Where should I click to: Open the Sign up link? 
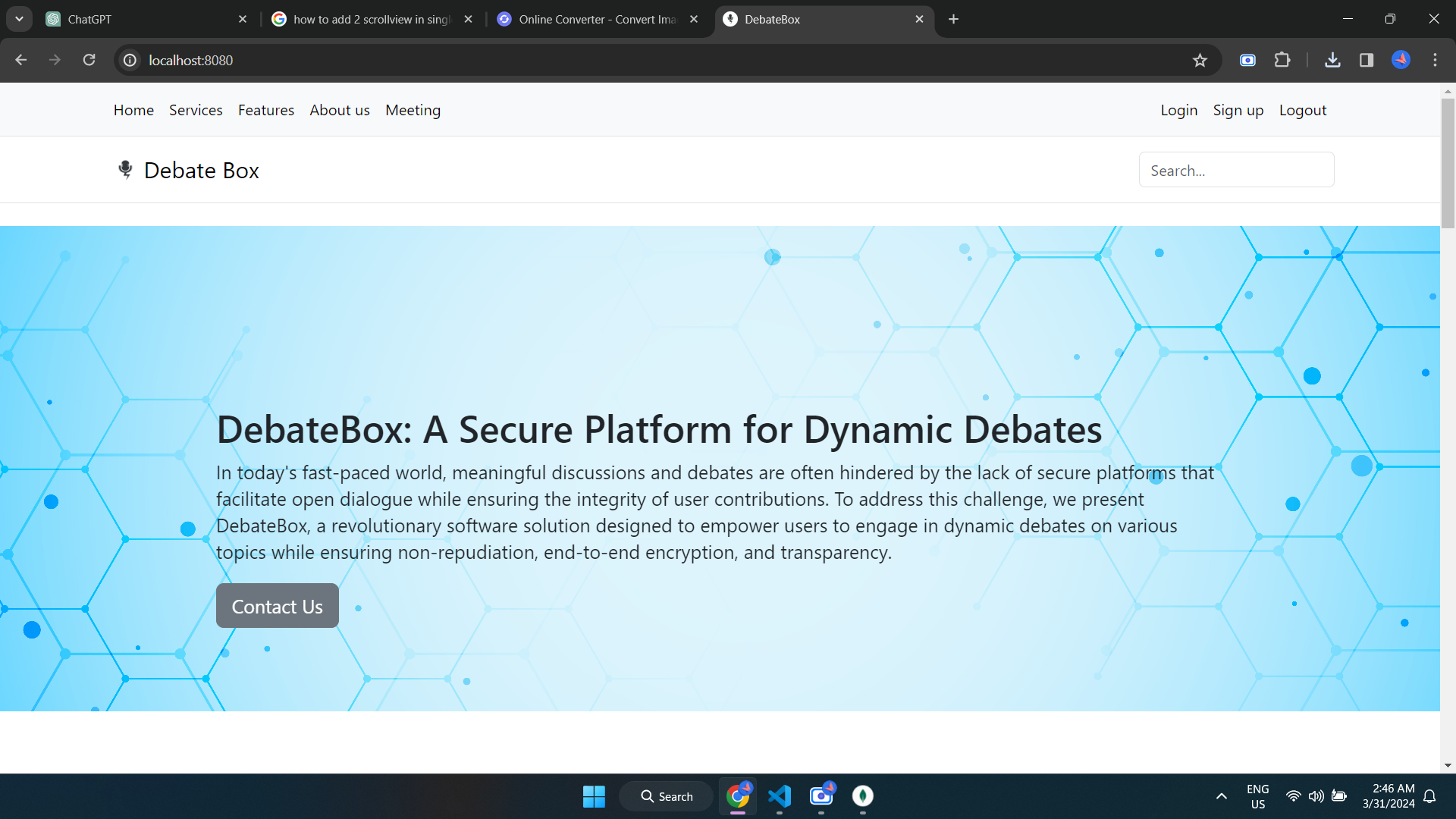(x=1238, y=110)
